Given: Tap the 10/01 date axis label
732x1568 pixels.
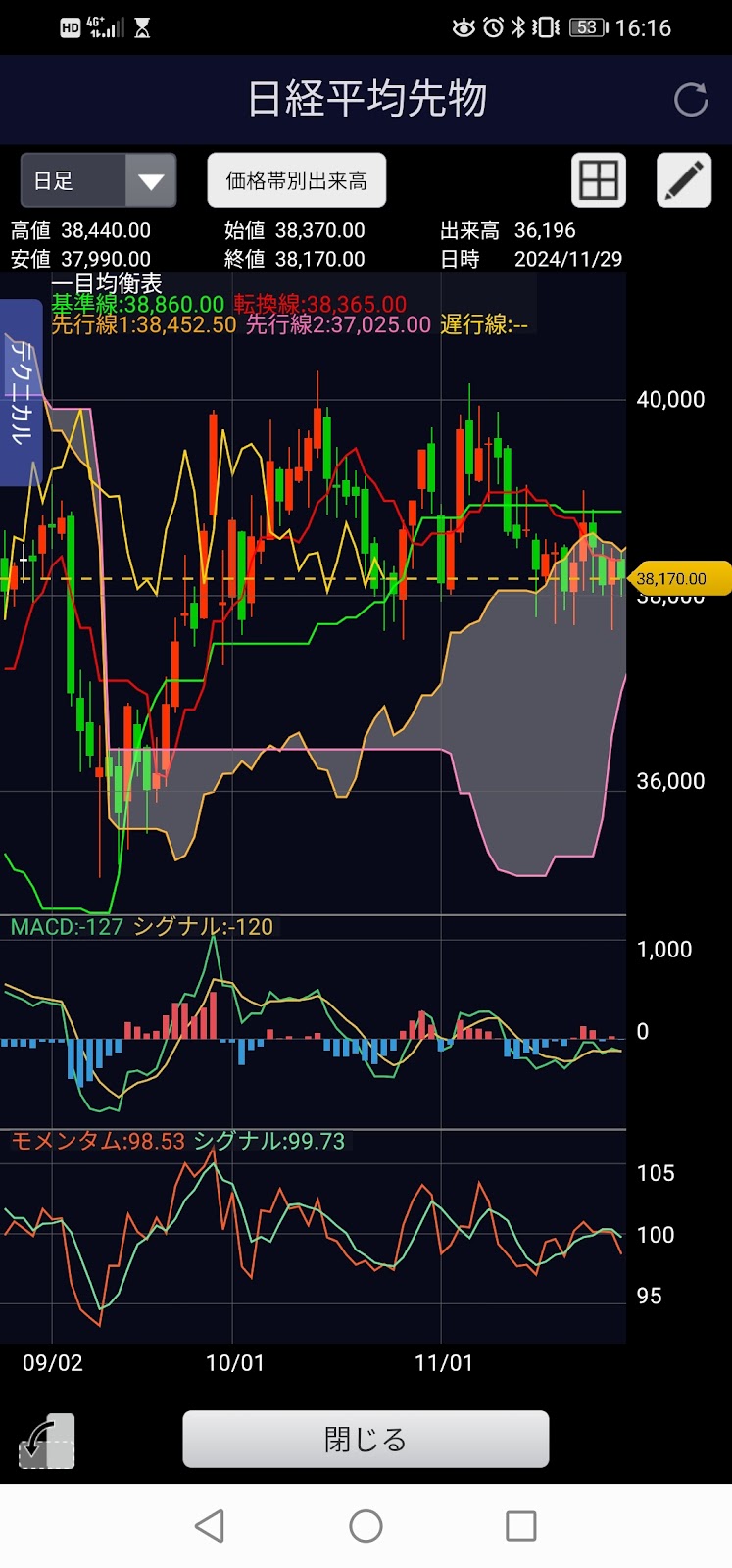Looking at the screenshot, I should pos(234,1363).
